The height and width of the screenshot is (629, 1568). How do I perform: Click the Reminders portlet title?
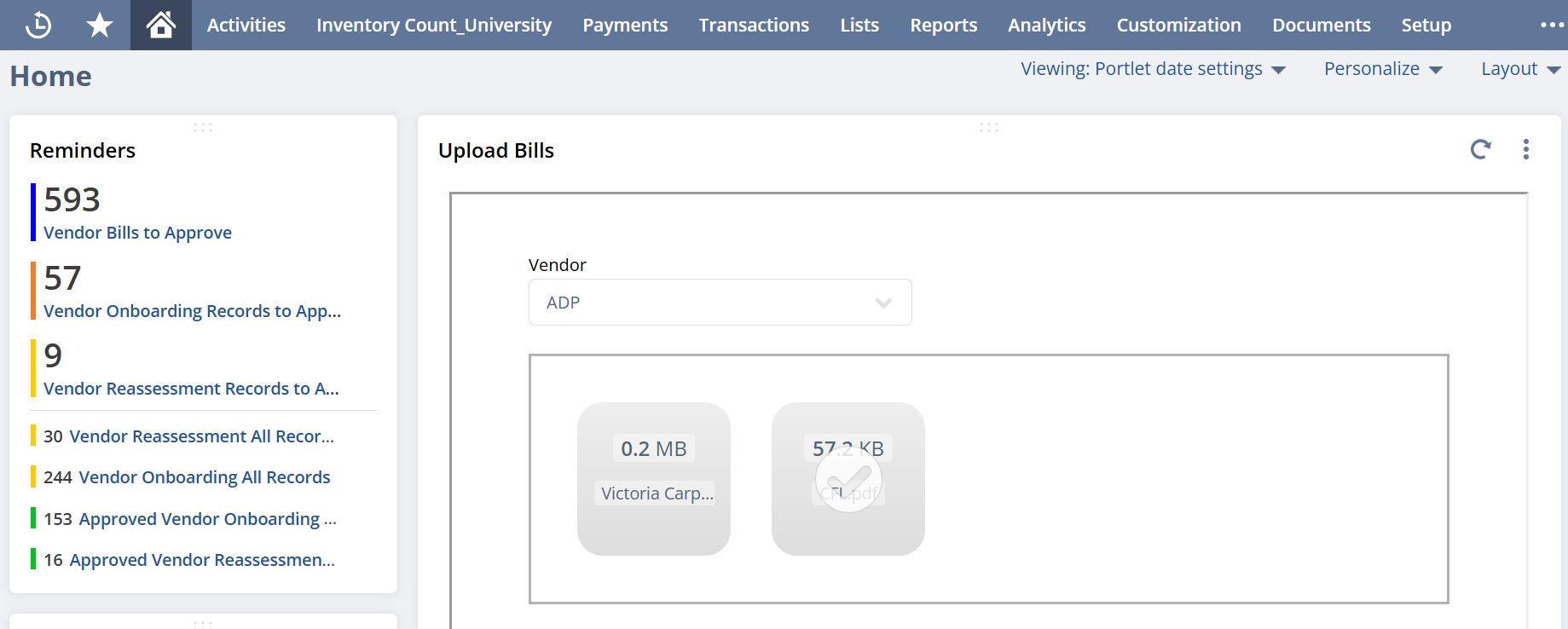[x=83, y=151]
